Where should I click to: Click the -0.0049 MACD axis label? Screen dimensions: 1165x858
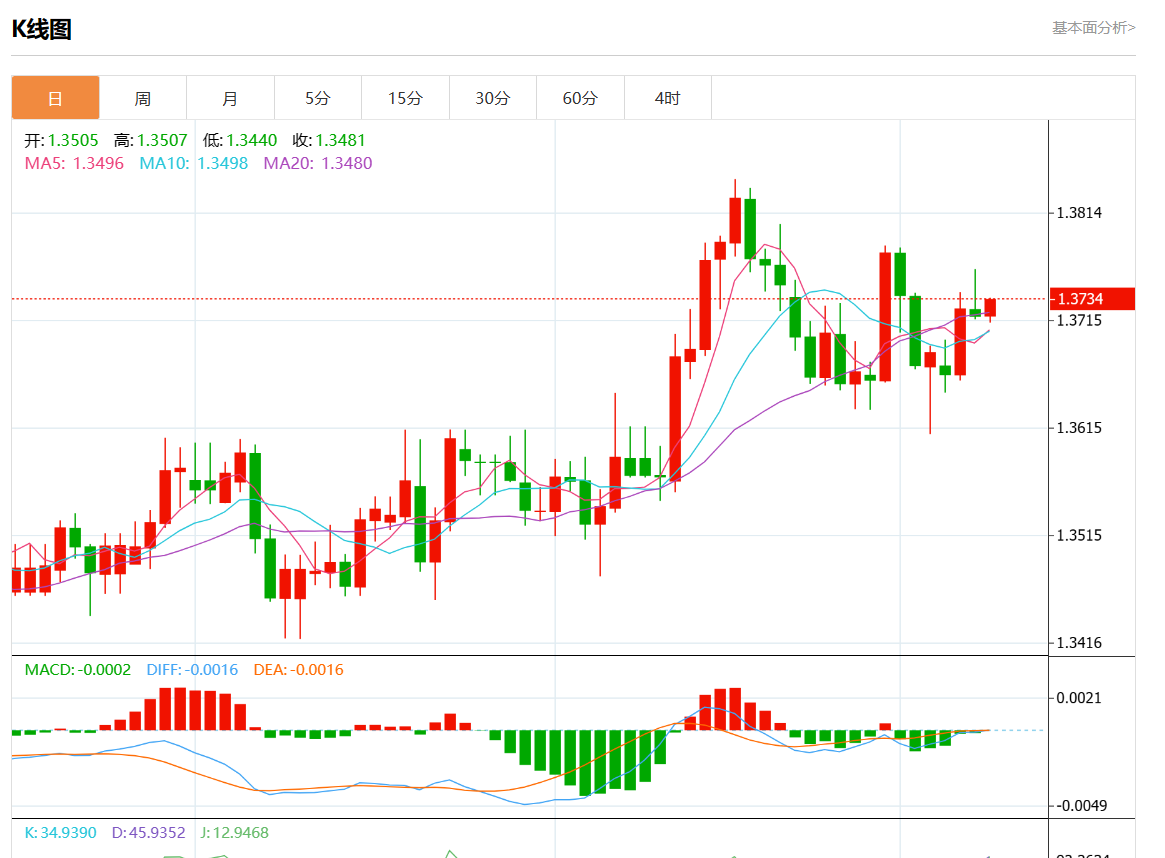(1081, 806)
